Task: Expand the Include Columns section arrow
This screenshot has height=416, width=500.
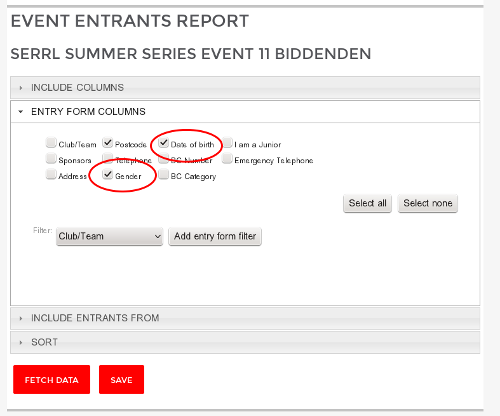Action: click(x=21, y=88)
